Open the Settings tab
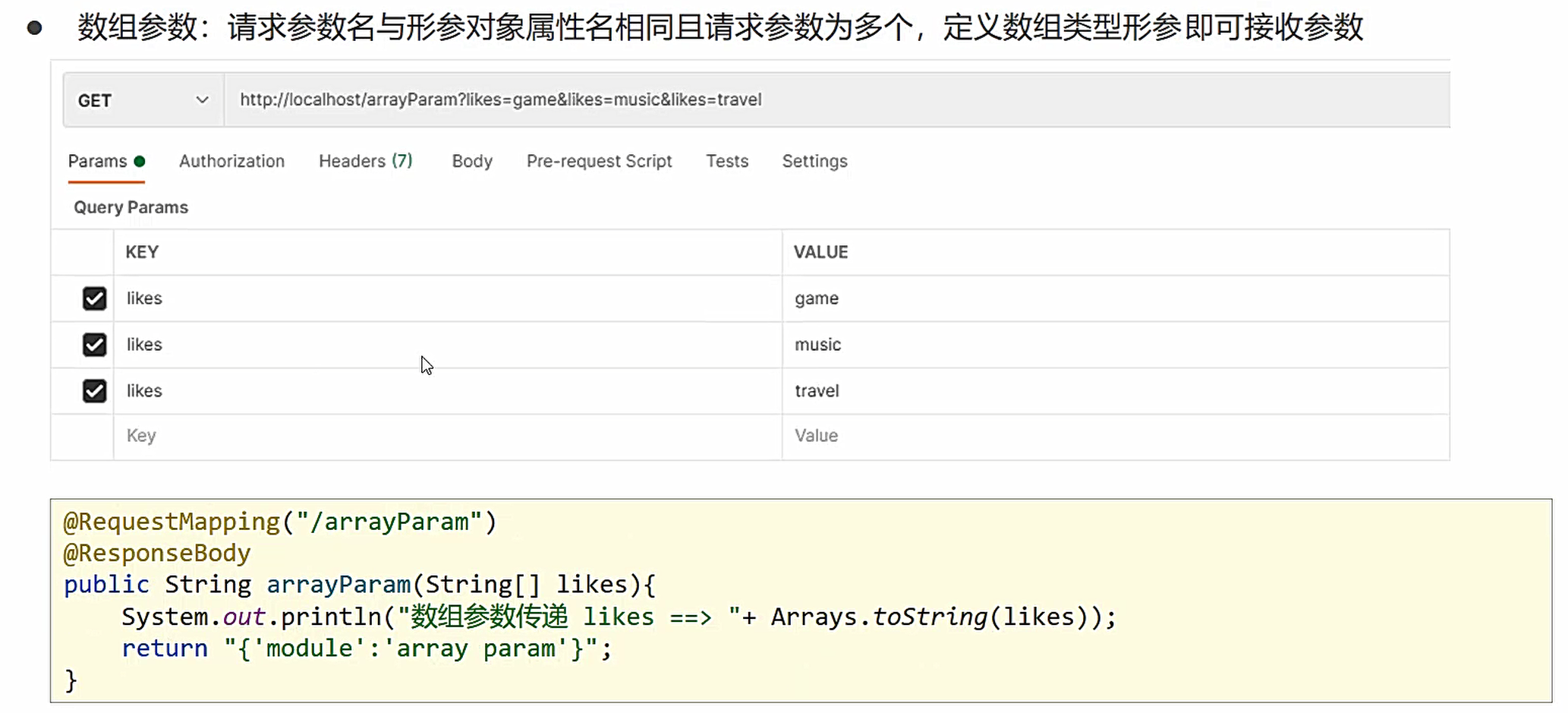 click(814, 161)
